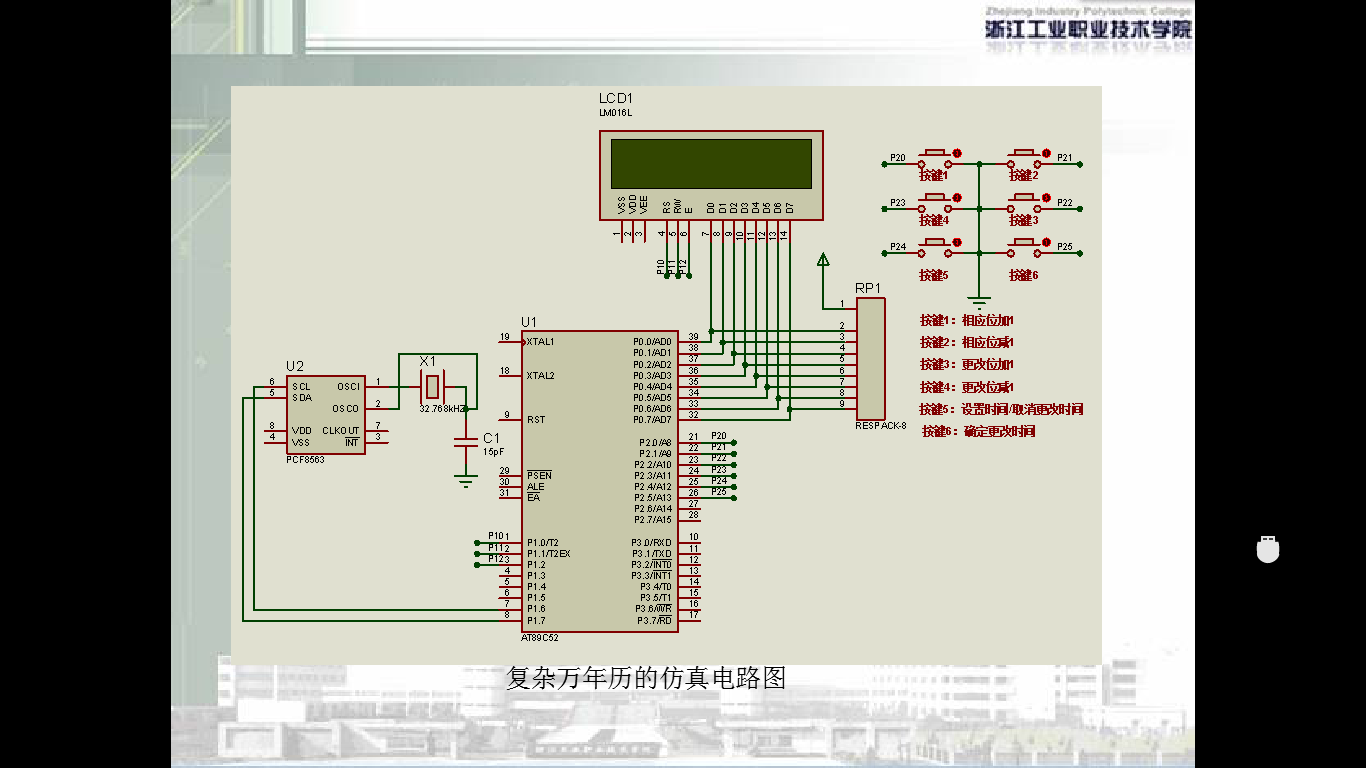Click the P0.0/AD0 pin label
Viewport: 1366px width, 768px height.
(652, 341)
